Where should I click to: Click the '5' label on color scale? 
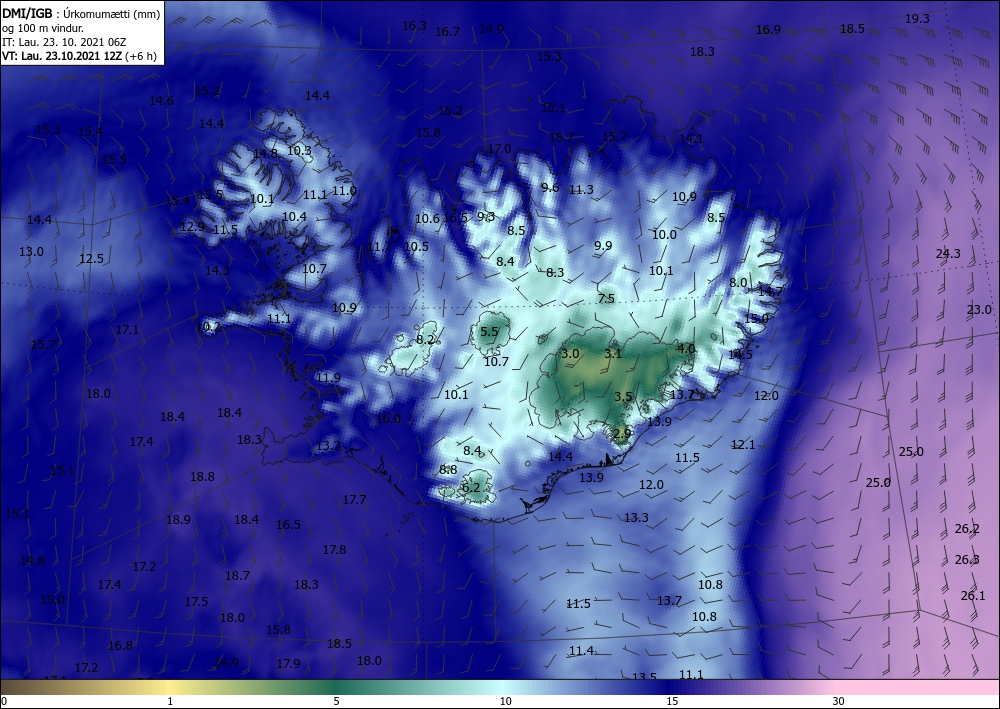[336, 701]
